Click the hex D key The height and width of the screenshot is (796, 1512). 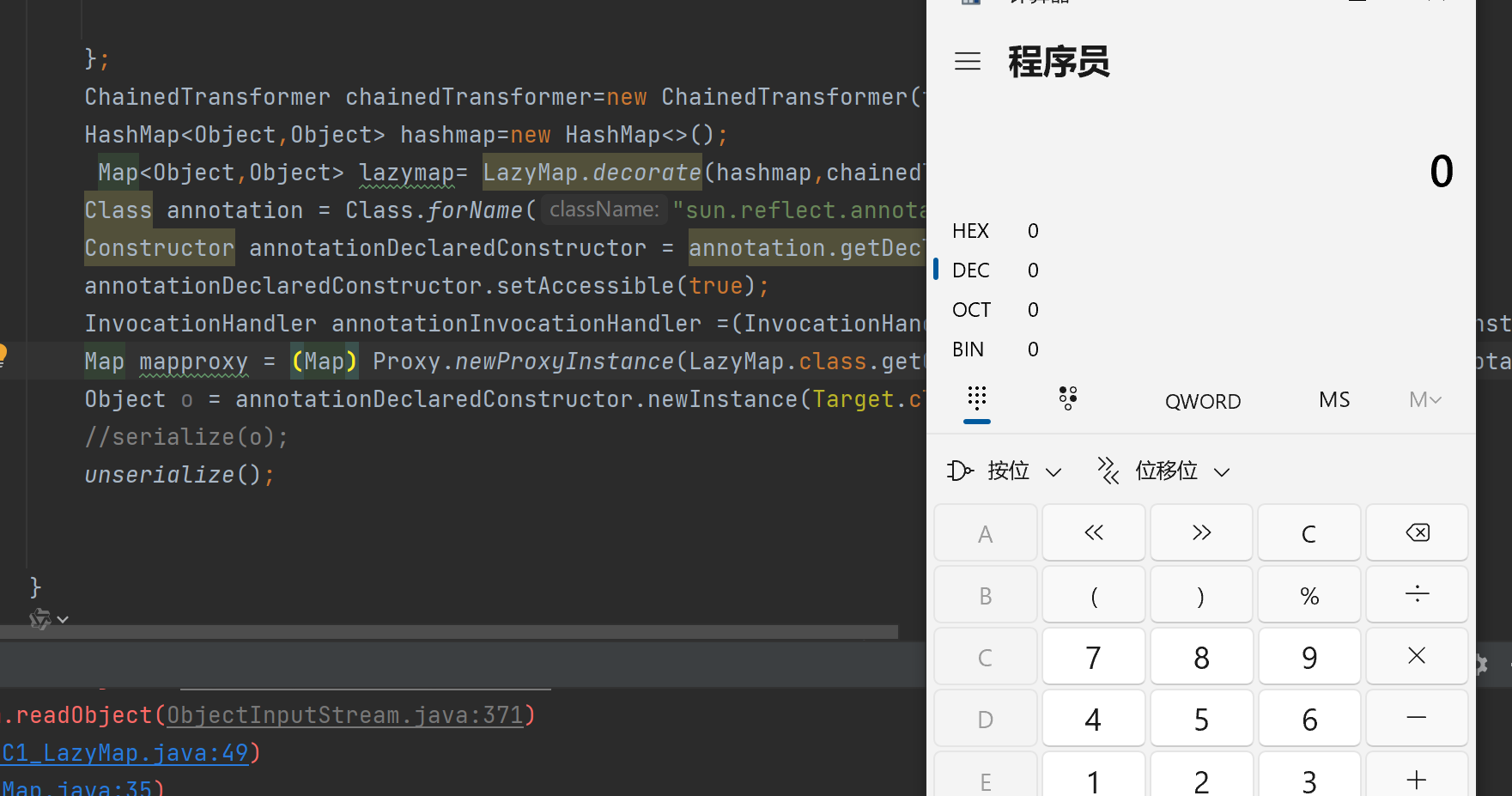(x=986, y=719)
